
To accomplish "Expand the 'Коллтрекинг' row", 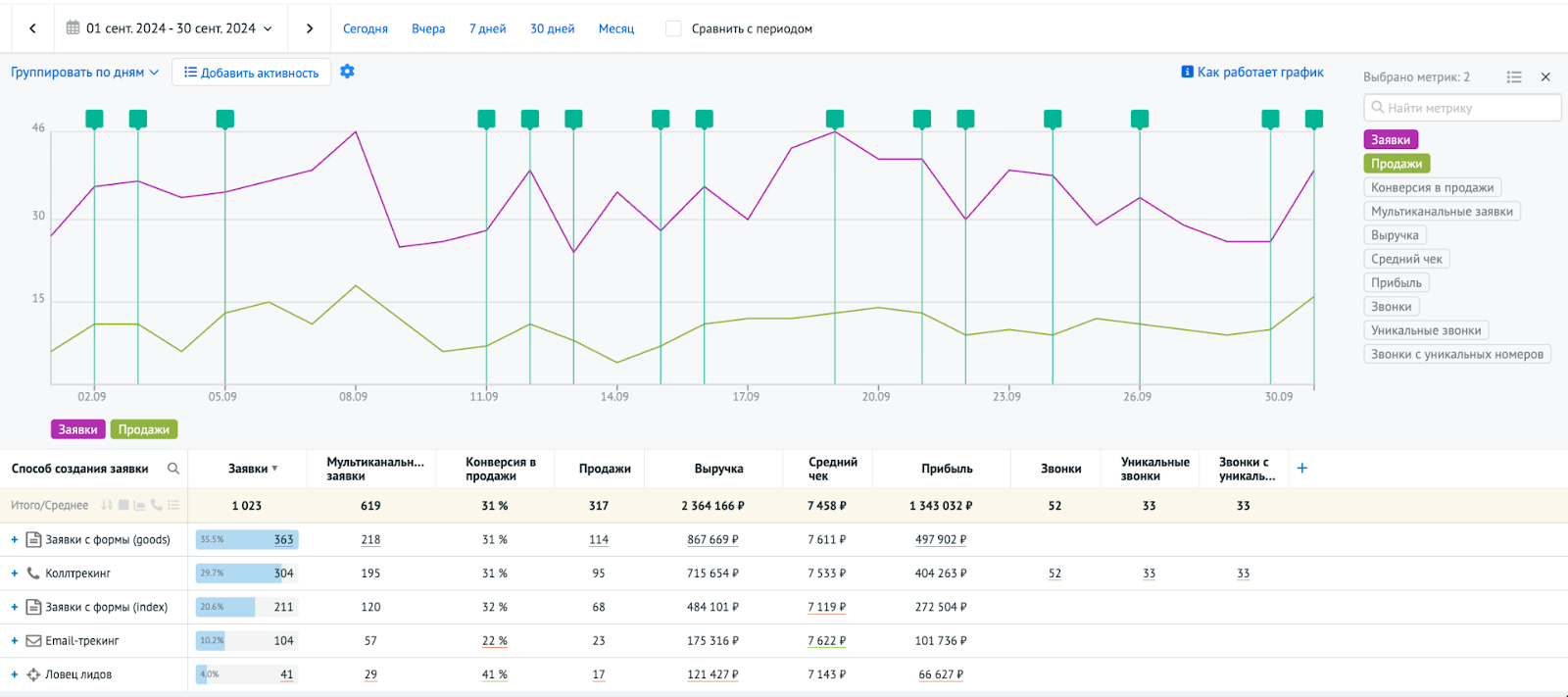I will point(15,573).
